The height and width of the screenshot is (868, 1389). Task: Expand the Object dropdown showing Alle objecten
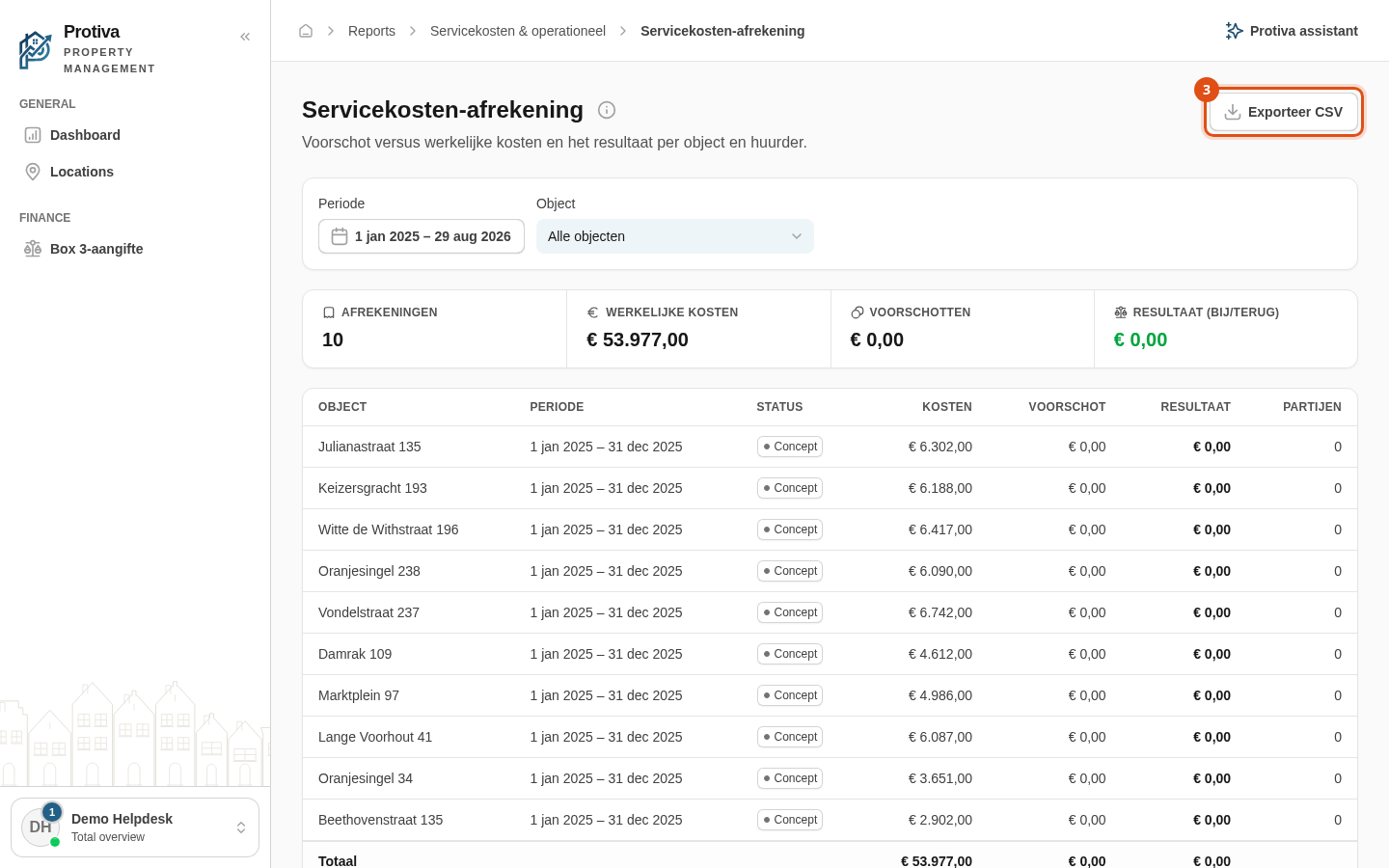[x=675, y=236]
